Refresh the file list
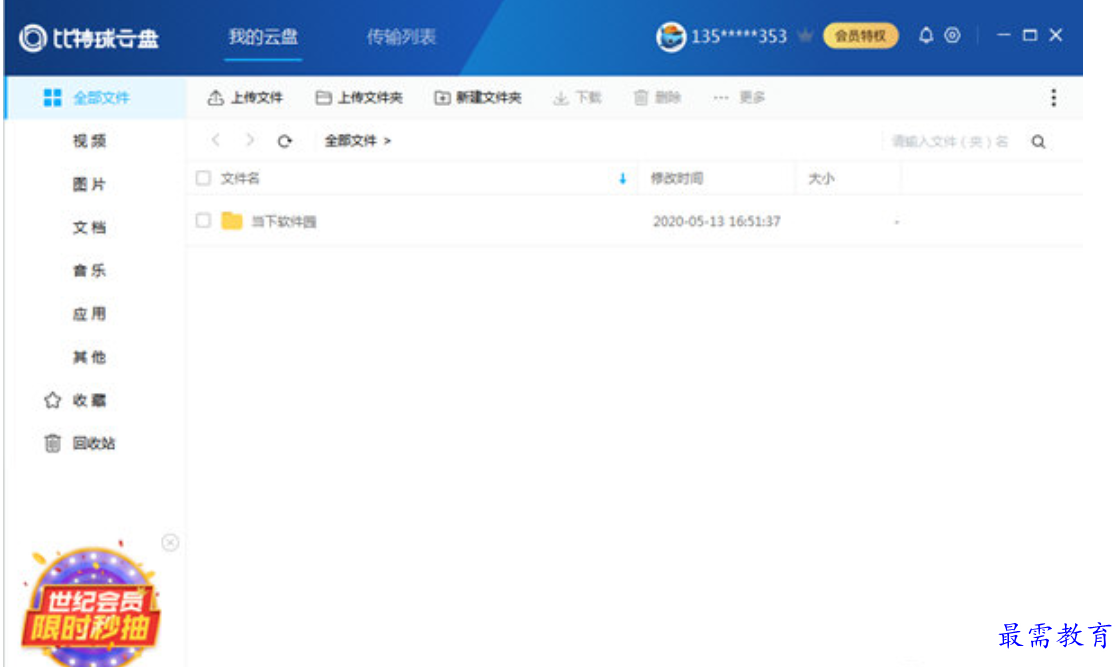1120x667 pixels. 284,141
